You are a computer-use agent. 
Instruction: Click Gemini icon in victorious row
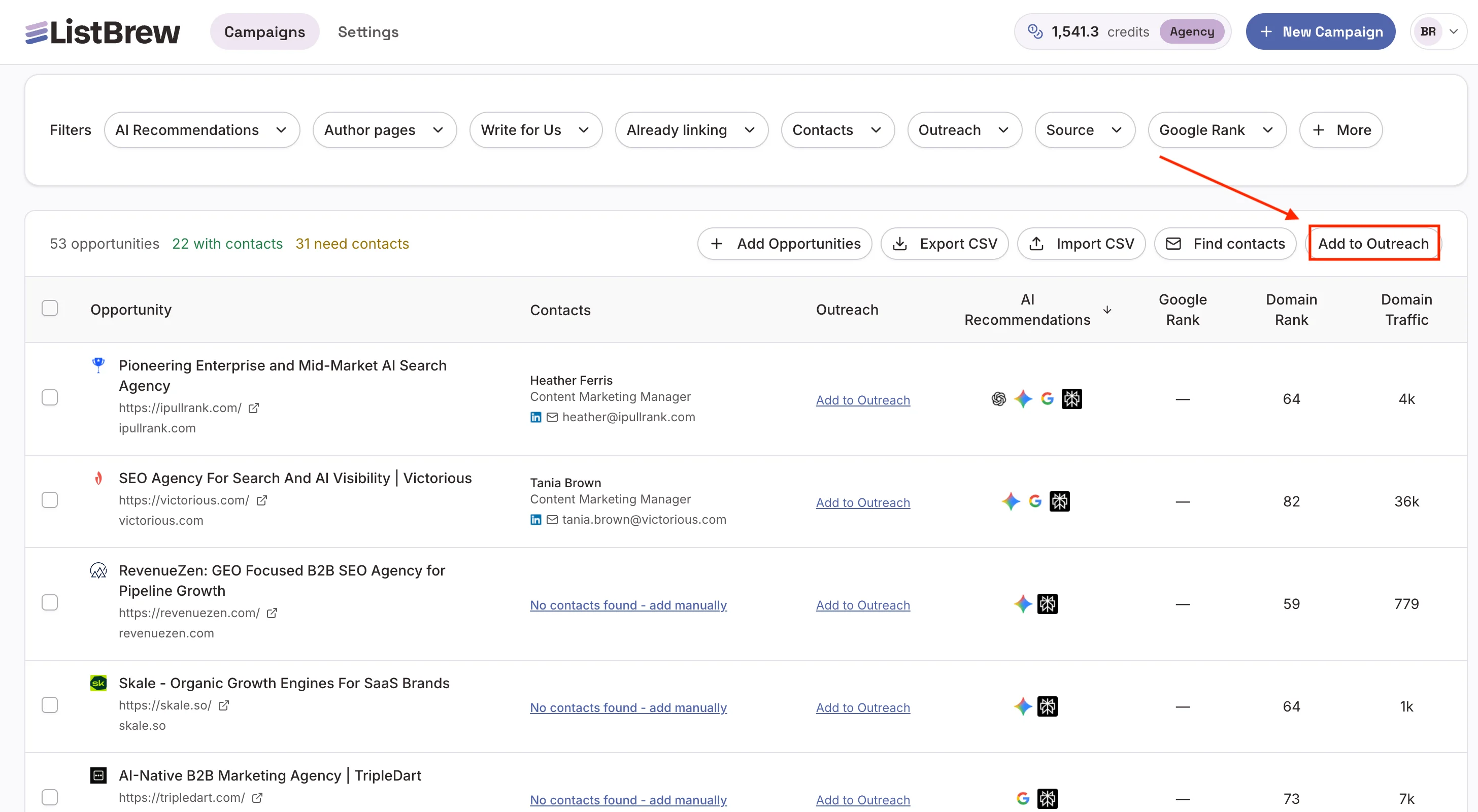tap(1011, 501)
